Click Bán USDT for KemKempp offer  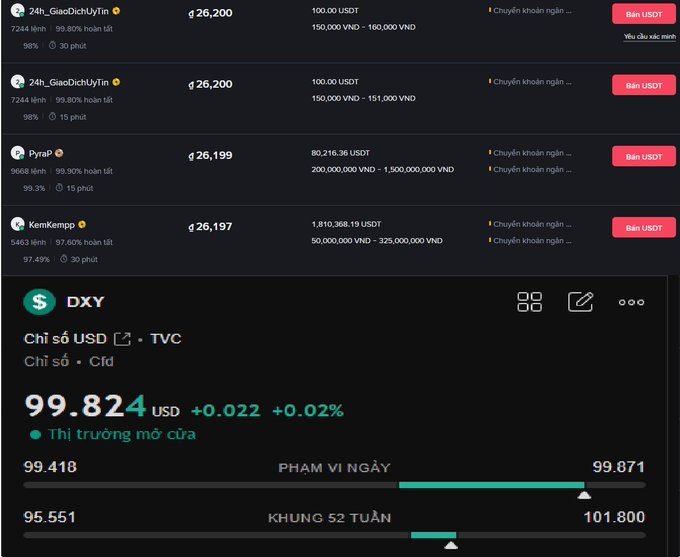click(x=644, y=228)
